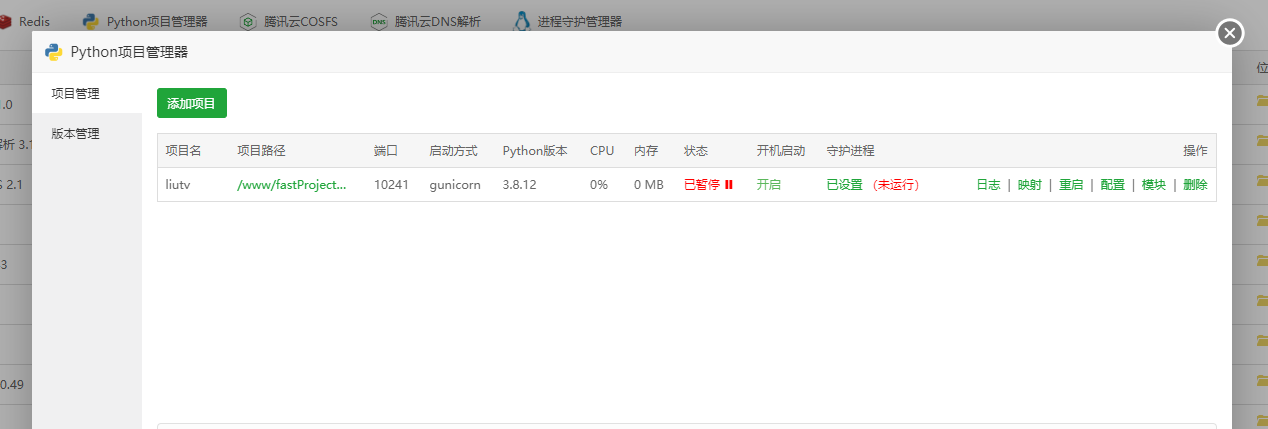The width and height of the screenshot is (1268, 429).
Task: Open the first folder icon in background list
Action: pyautogui.click(x=1262, y=100)
